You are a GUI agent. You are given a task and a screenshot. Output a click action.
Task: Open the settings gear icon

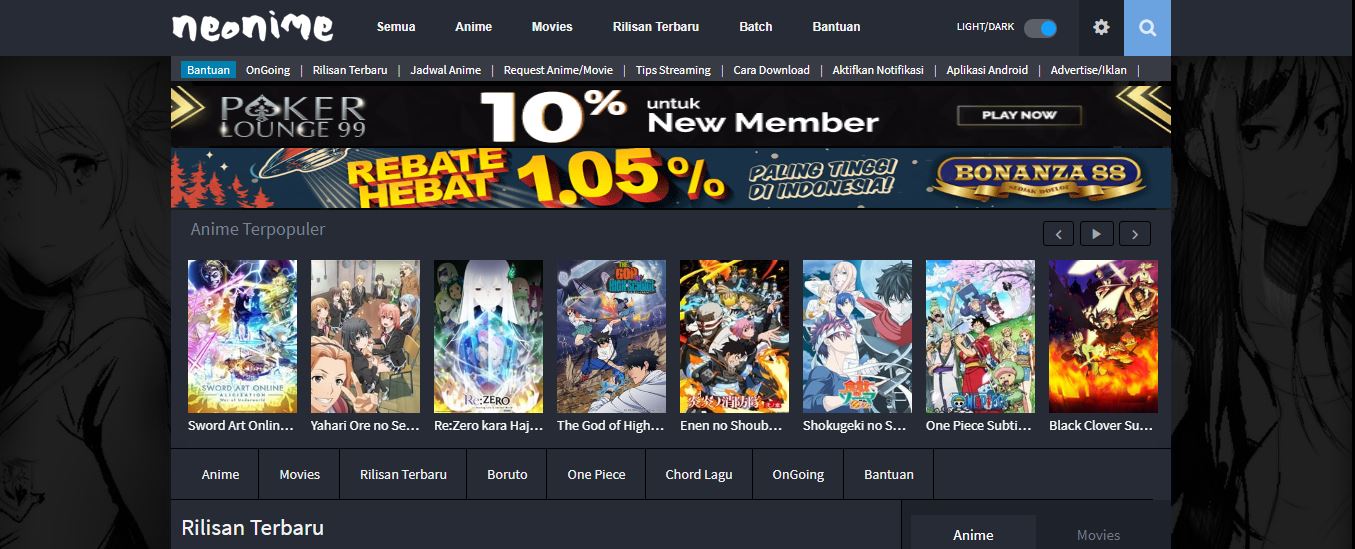pyautogui.click(x=1101, y=28)
